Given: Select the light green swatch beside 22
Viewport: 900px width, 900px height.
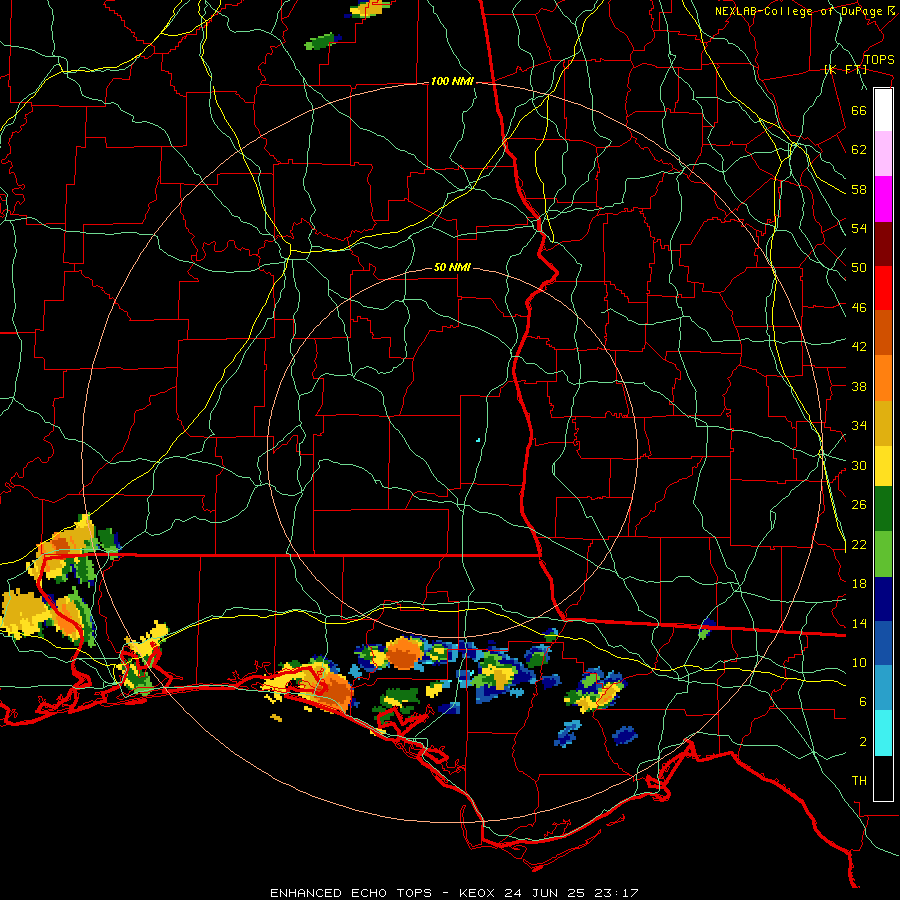Looking at the screenshot, I should (883, 554).
